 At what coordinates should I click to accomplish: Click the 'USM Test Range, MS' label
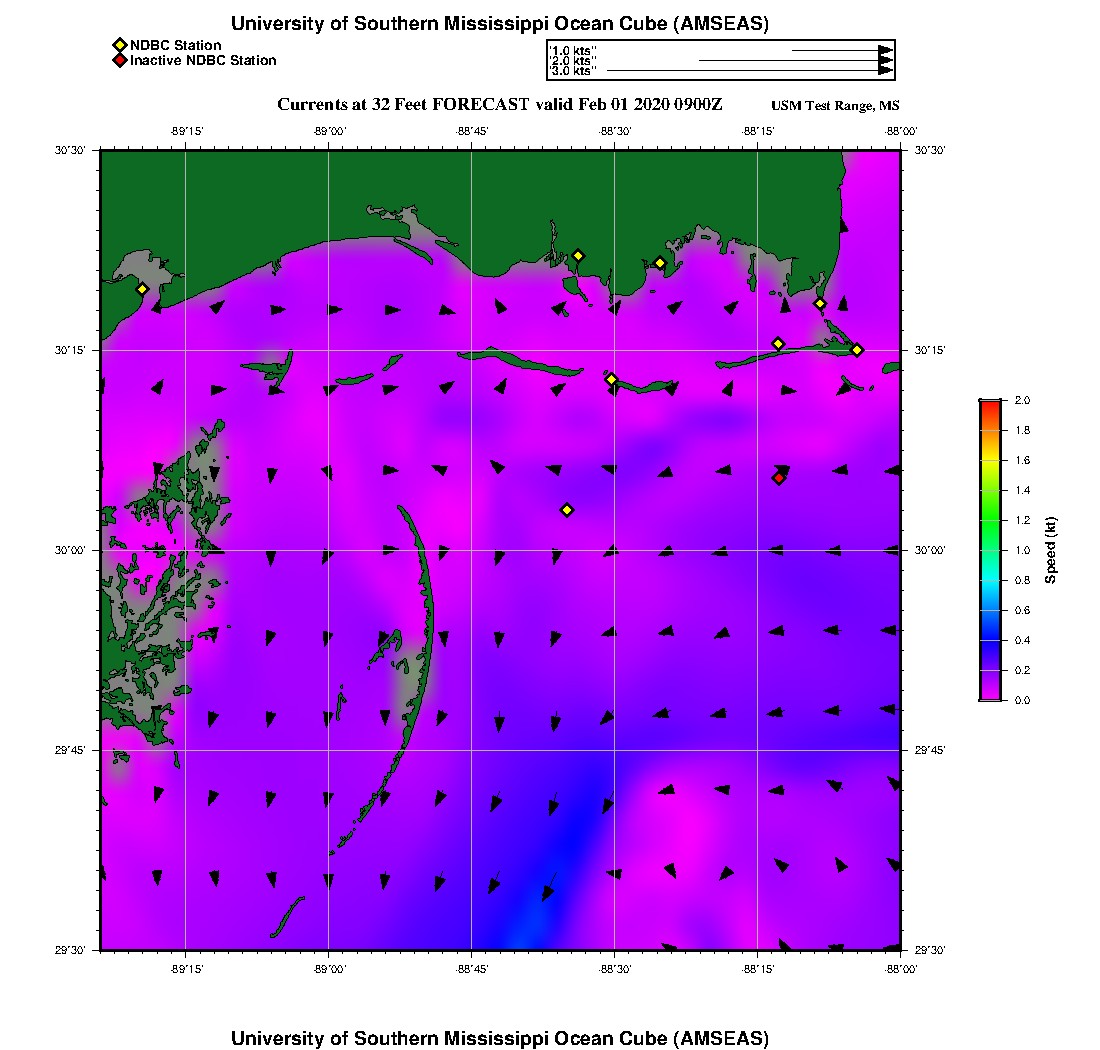coord(835,105)
